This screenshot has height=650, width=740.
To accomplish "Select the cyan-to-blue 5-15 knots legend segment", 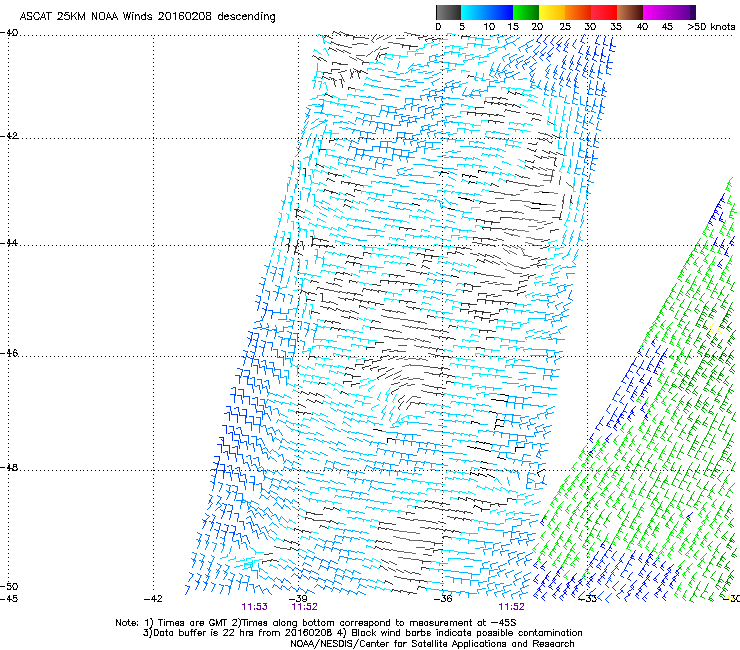I will point(487,12).
